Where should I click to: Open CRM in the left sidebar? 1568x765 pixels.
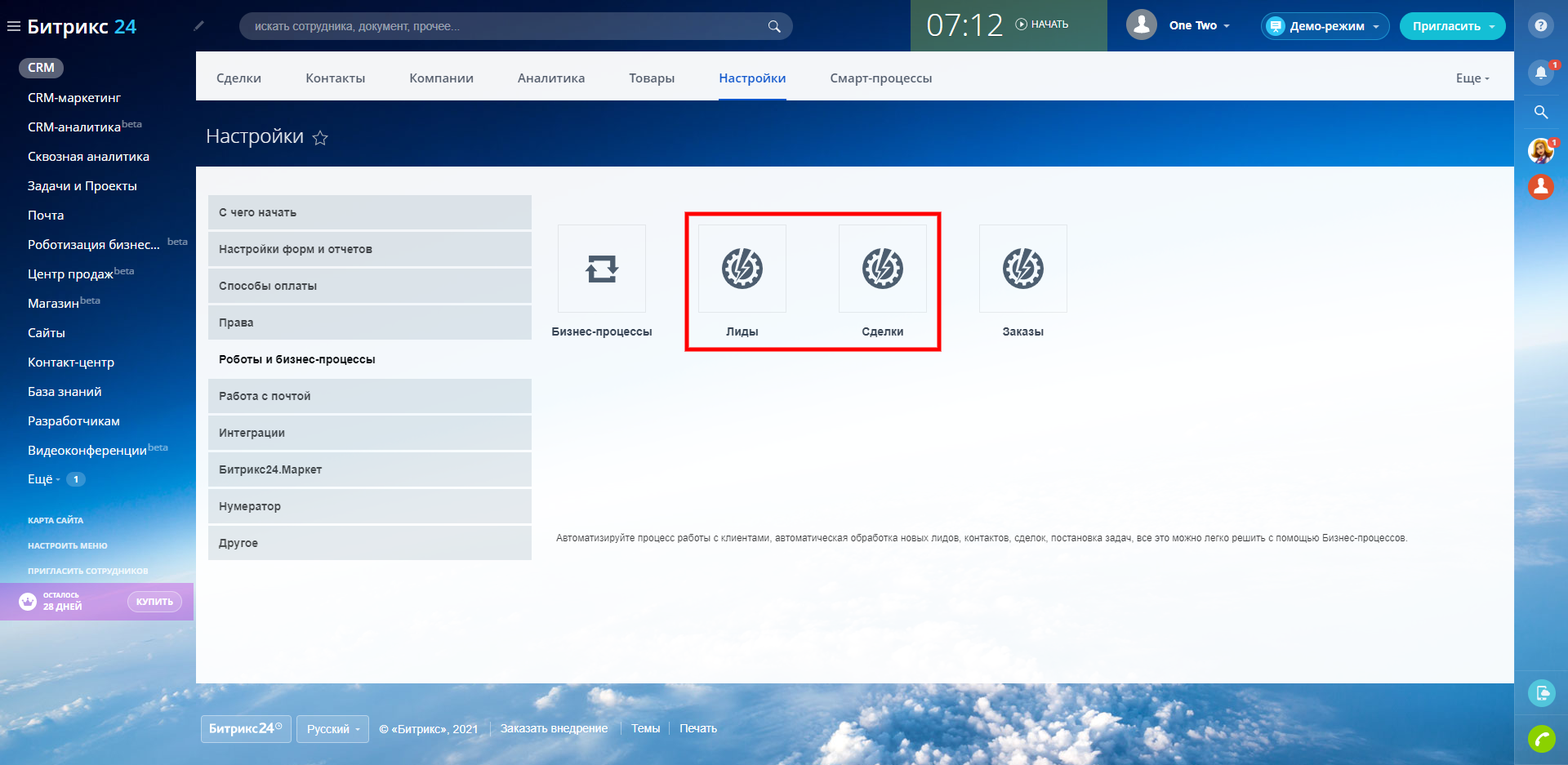[x=41, y=68]
